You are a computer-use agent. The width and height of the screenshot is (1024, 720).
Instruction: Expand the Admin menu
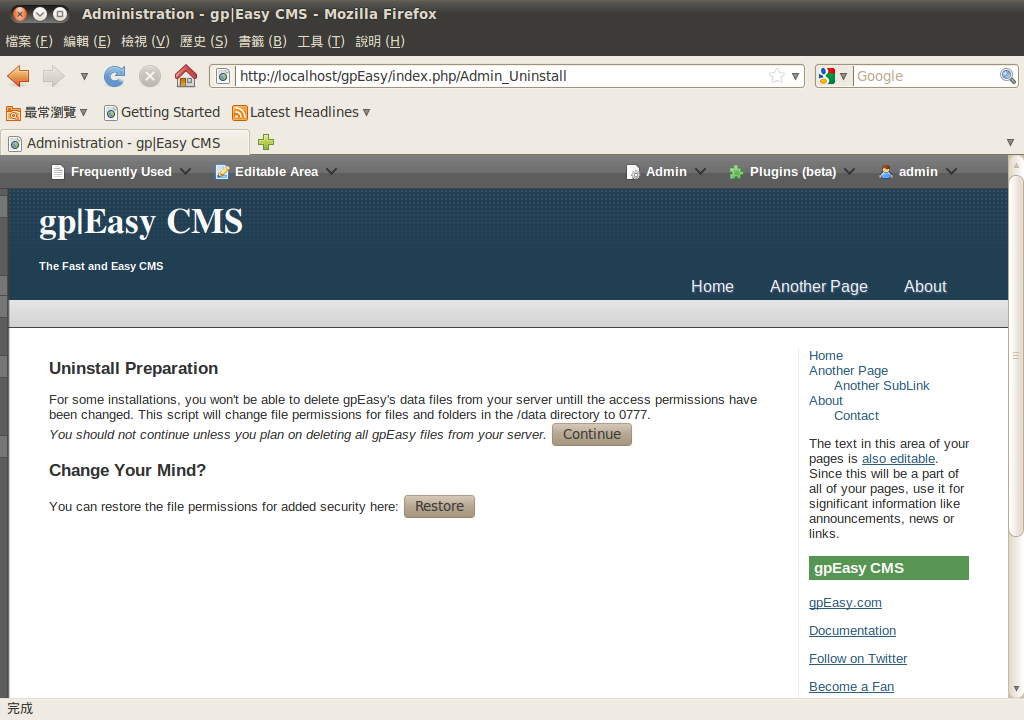pos(666,172)
